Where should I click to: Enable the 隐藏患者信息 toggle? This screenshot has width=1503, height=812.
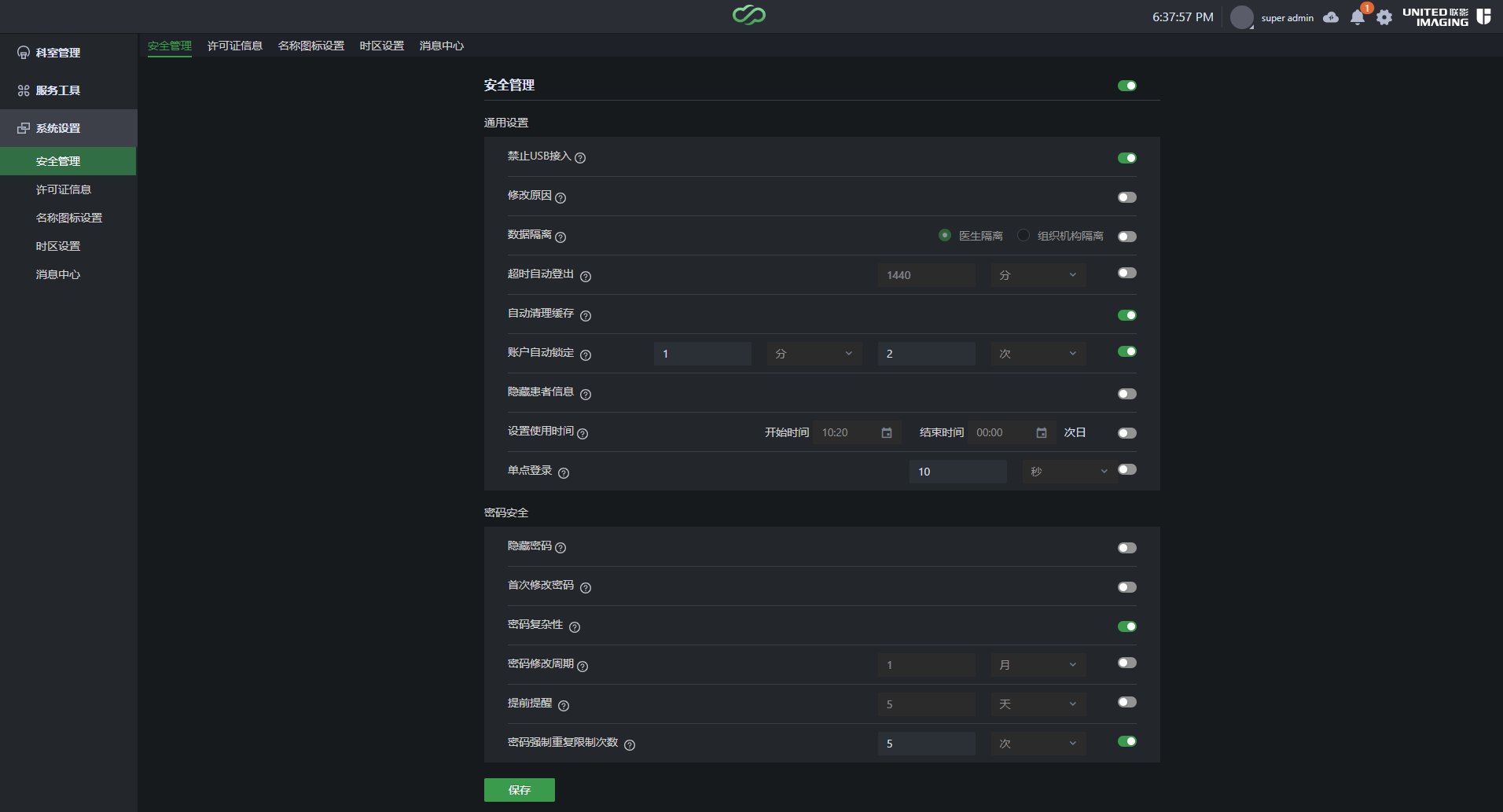pos(1126,394)
